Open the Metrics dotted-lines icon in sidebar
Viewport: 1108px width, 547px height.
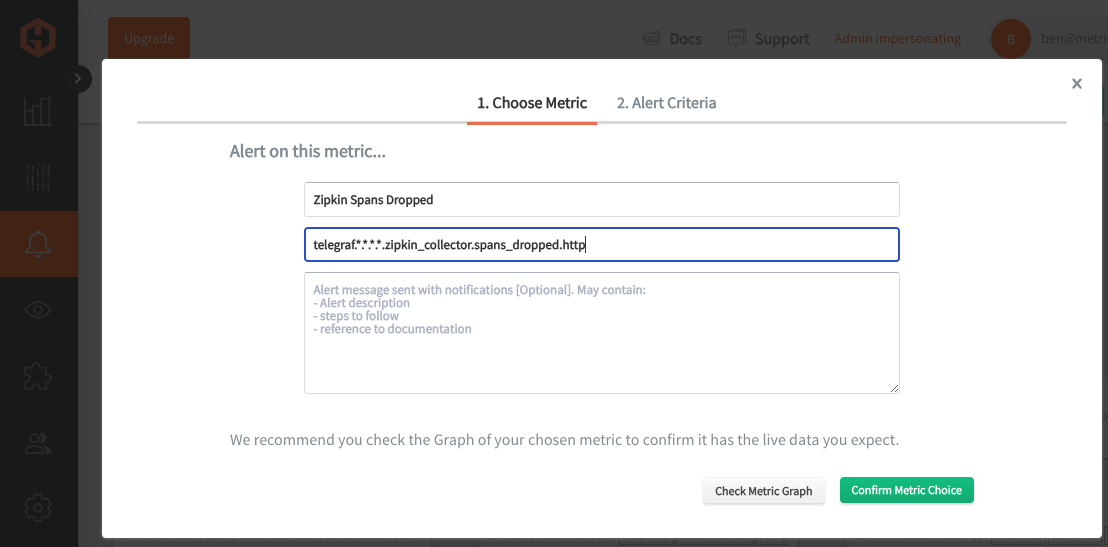click(x=37, y=177)
